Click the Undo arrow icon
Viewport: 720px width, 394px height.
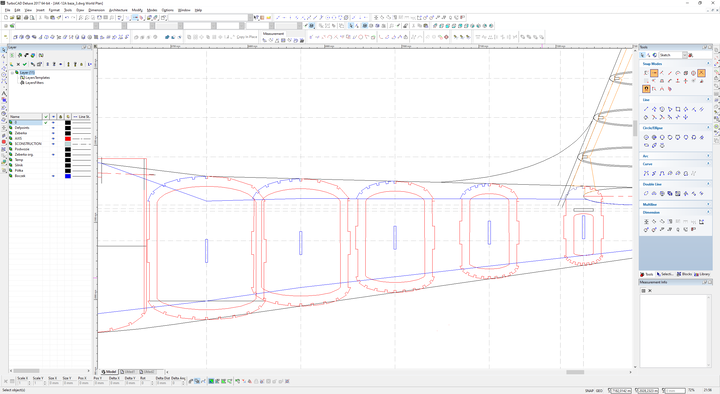(67, 17)
